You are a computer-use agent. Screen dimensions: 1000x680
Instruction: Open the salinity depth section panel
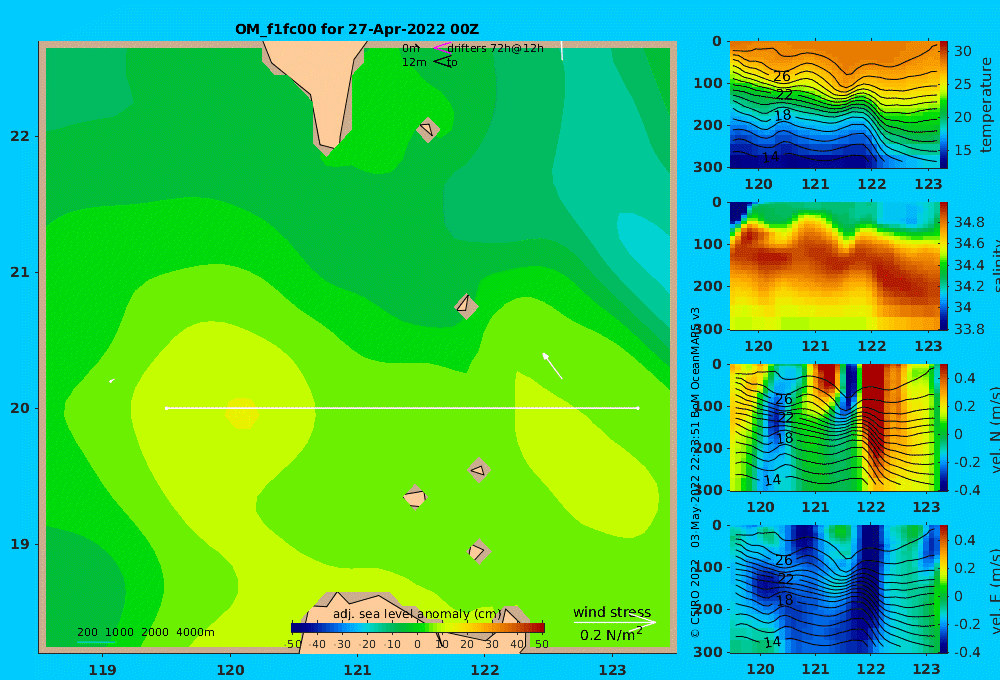834,266
